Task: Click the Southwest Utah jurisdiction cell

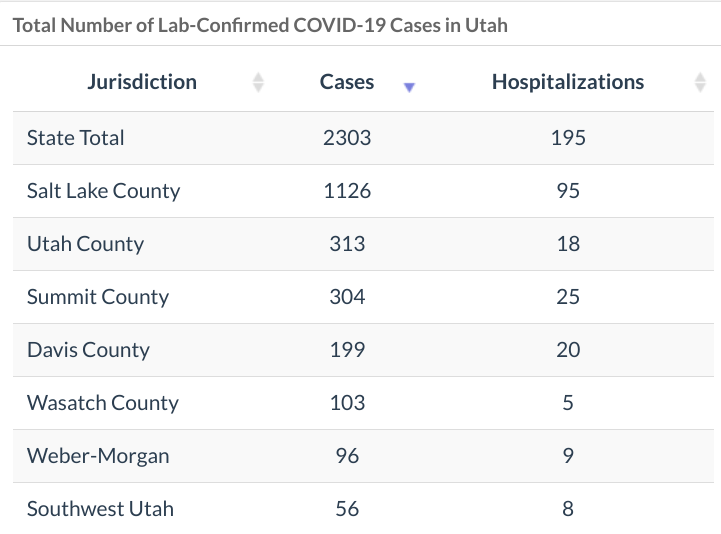Action: [100, 509]
